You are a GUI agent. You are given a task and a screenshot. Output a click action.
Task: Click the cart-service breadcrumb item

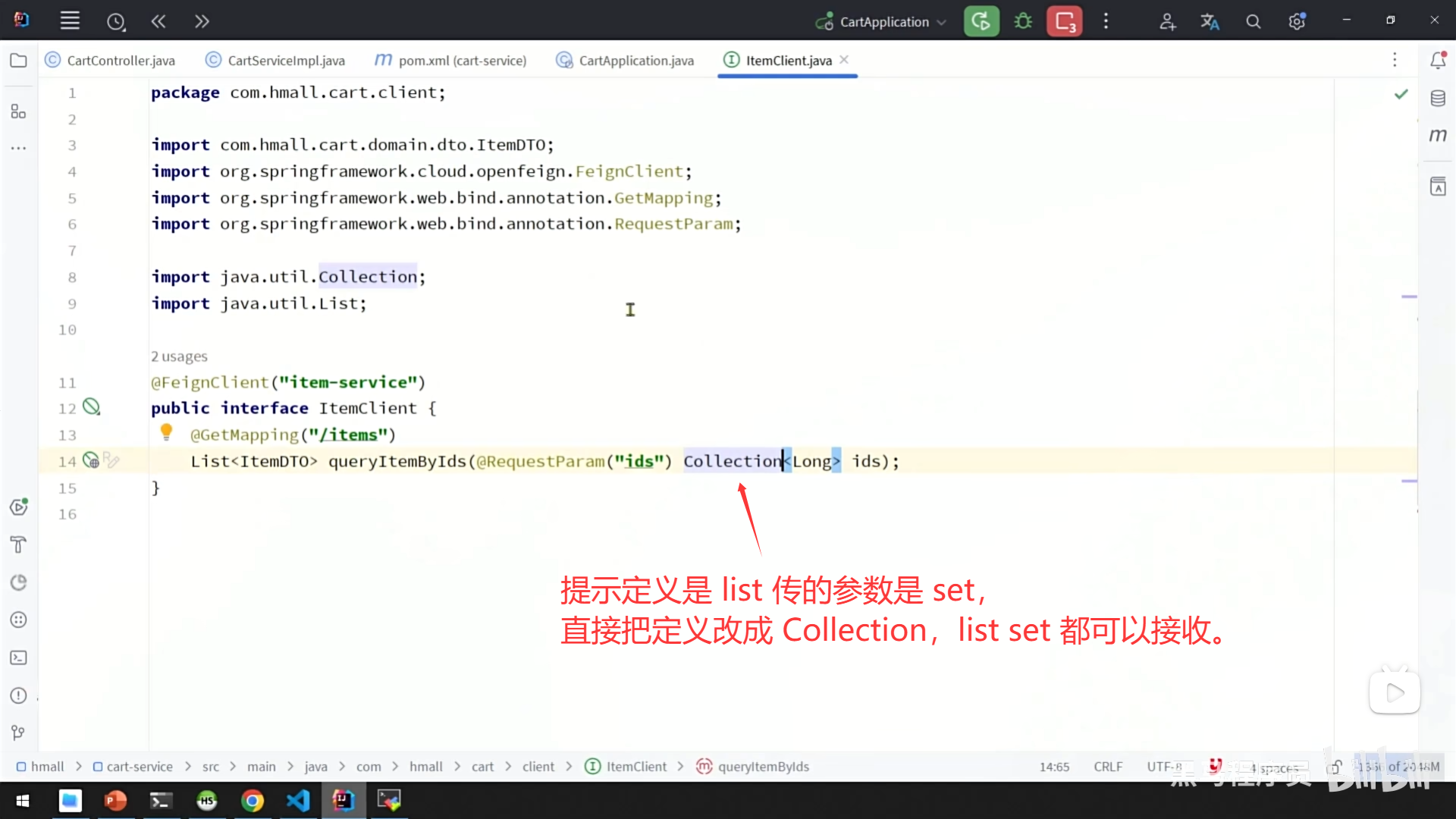[139, 767]
